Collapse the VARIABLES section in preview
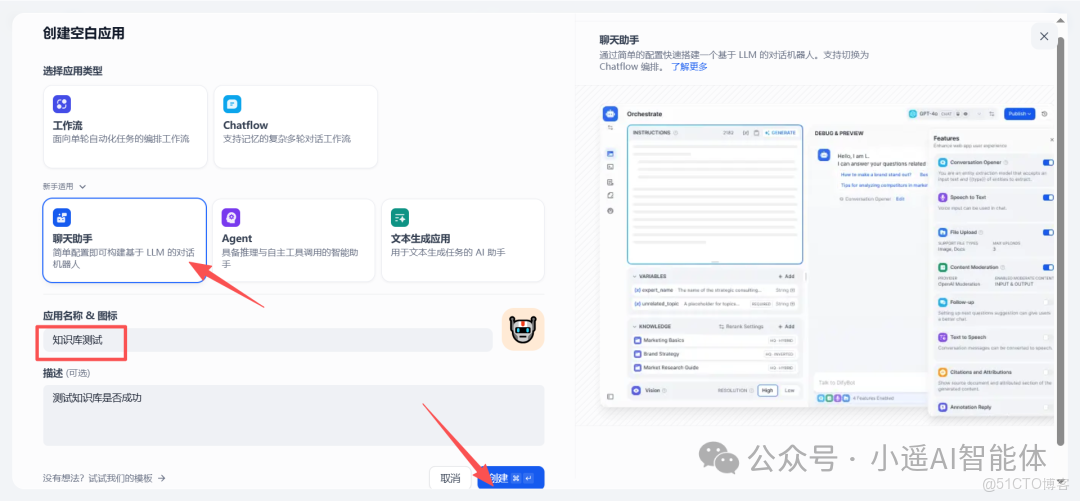This screenshot has width=1080, height=501. (x=634, y=276)
